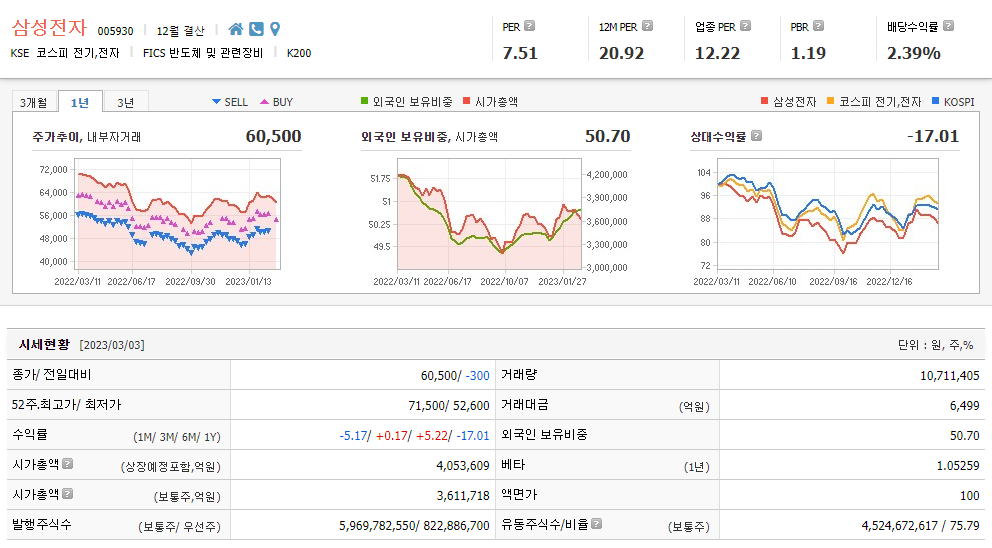This screenshot has width=992, height=548.
Task: Select the 1년 chart tab
Action: click(80, 102)
